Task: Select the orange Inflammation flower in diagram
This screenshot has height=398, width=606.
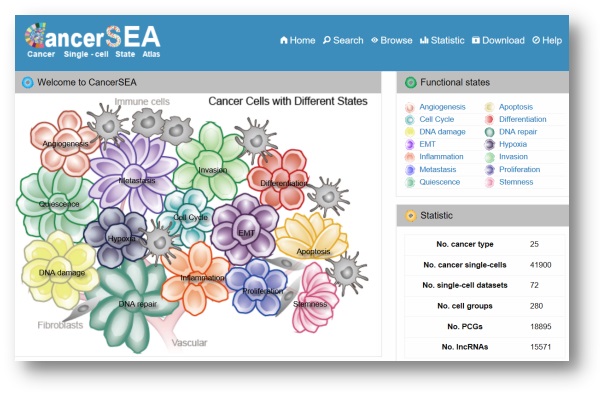Action: click(196, 277)
